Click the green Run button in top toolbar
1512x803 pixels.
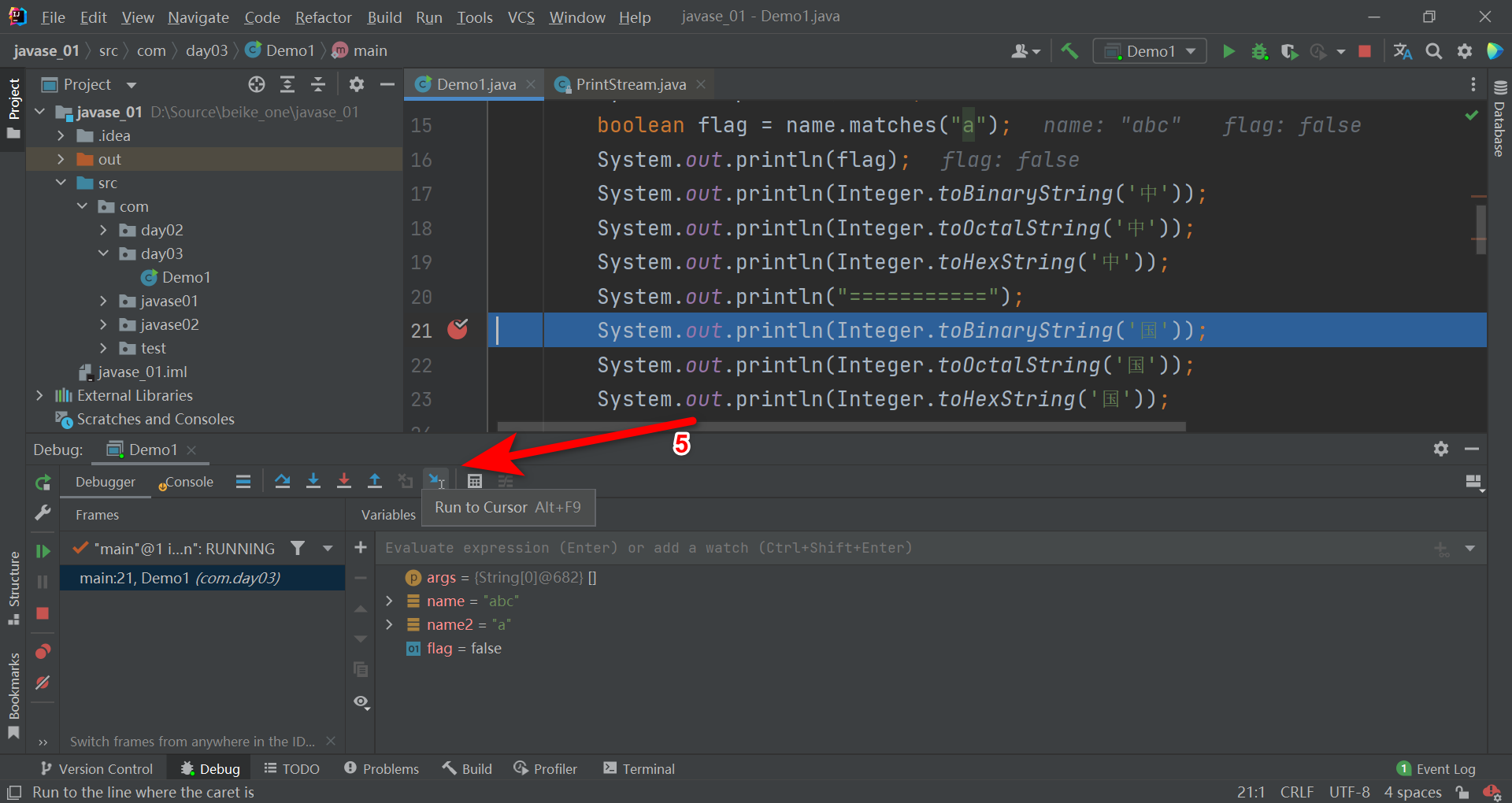1228,51
